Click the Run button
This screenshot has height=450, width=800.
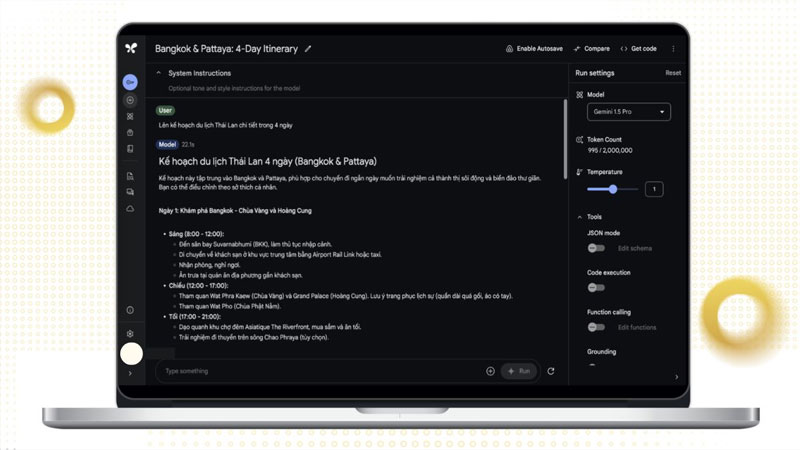(519, 371)
